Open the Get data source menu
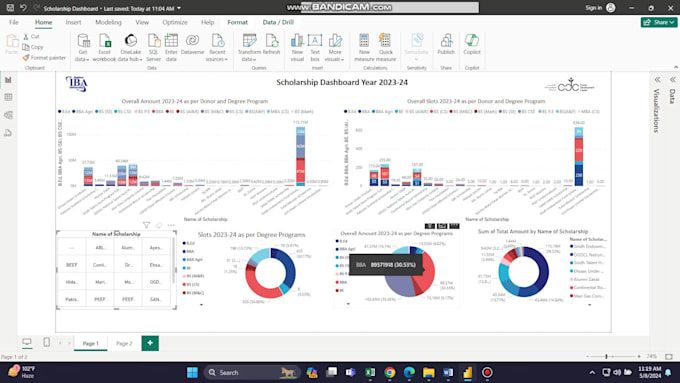680x383 pixels. coord(82,48)
